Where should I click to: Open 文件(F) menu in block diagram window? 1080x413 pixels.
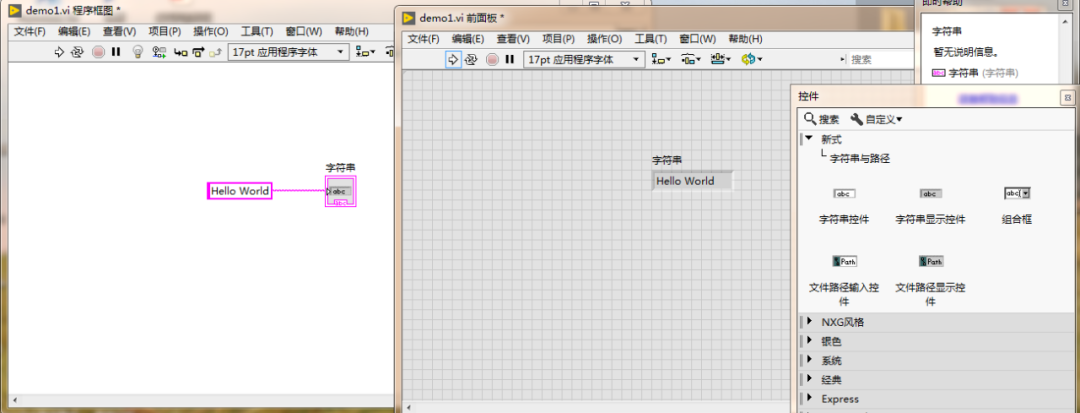30,32
